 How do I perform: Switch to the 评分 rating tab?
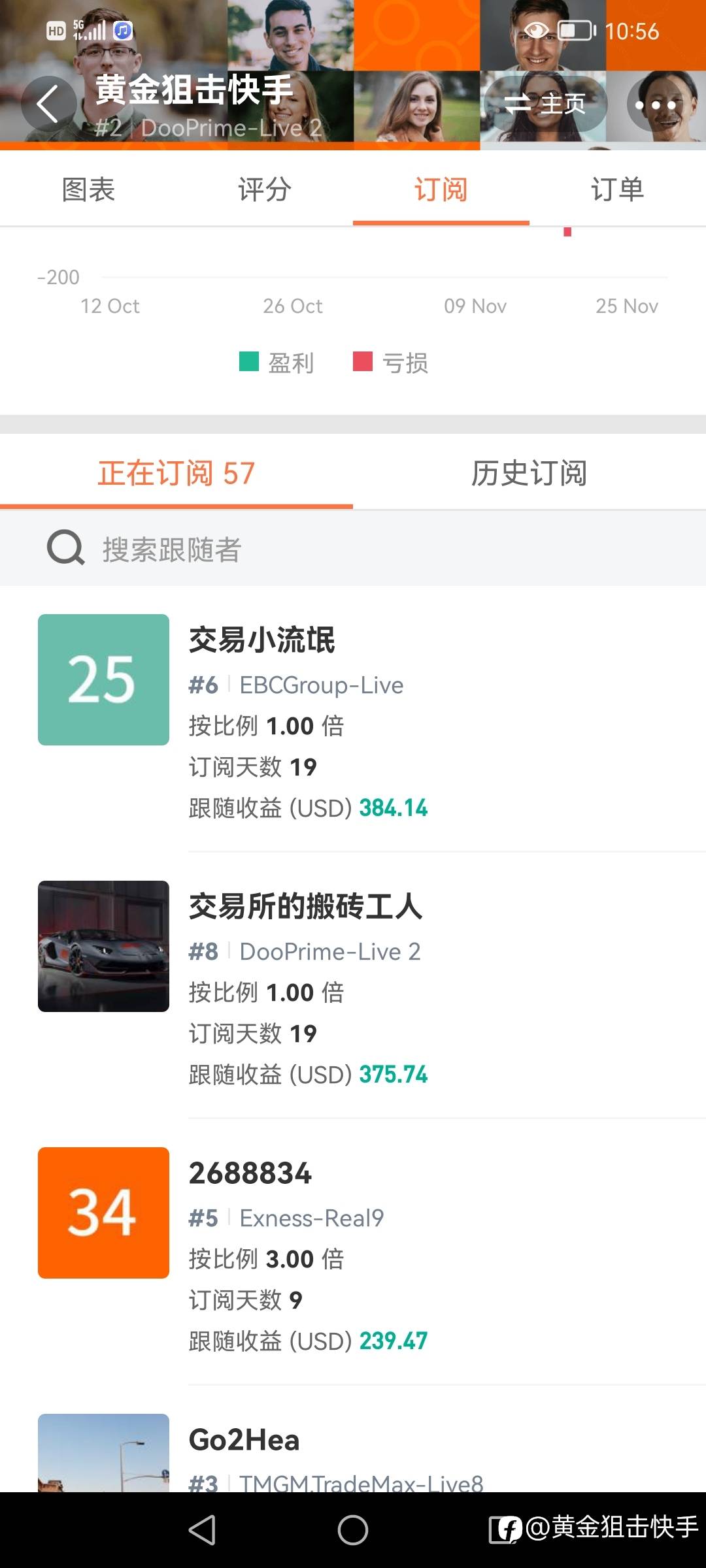tap(264, 189)
